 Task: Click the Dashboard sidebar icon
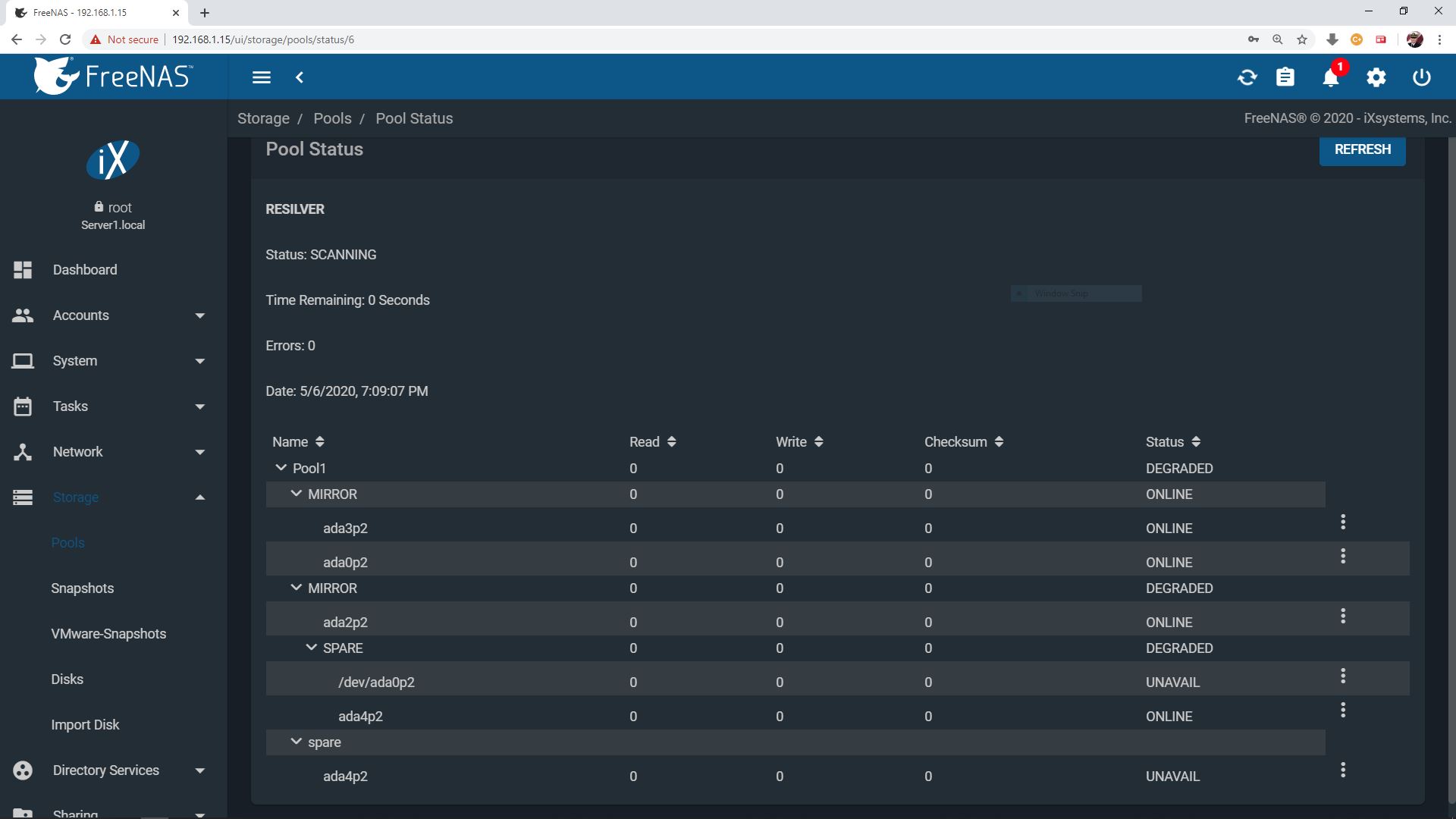pyautogui.click(x=23, y=270)
